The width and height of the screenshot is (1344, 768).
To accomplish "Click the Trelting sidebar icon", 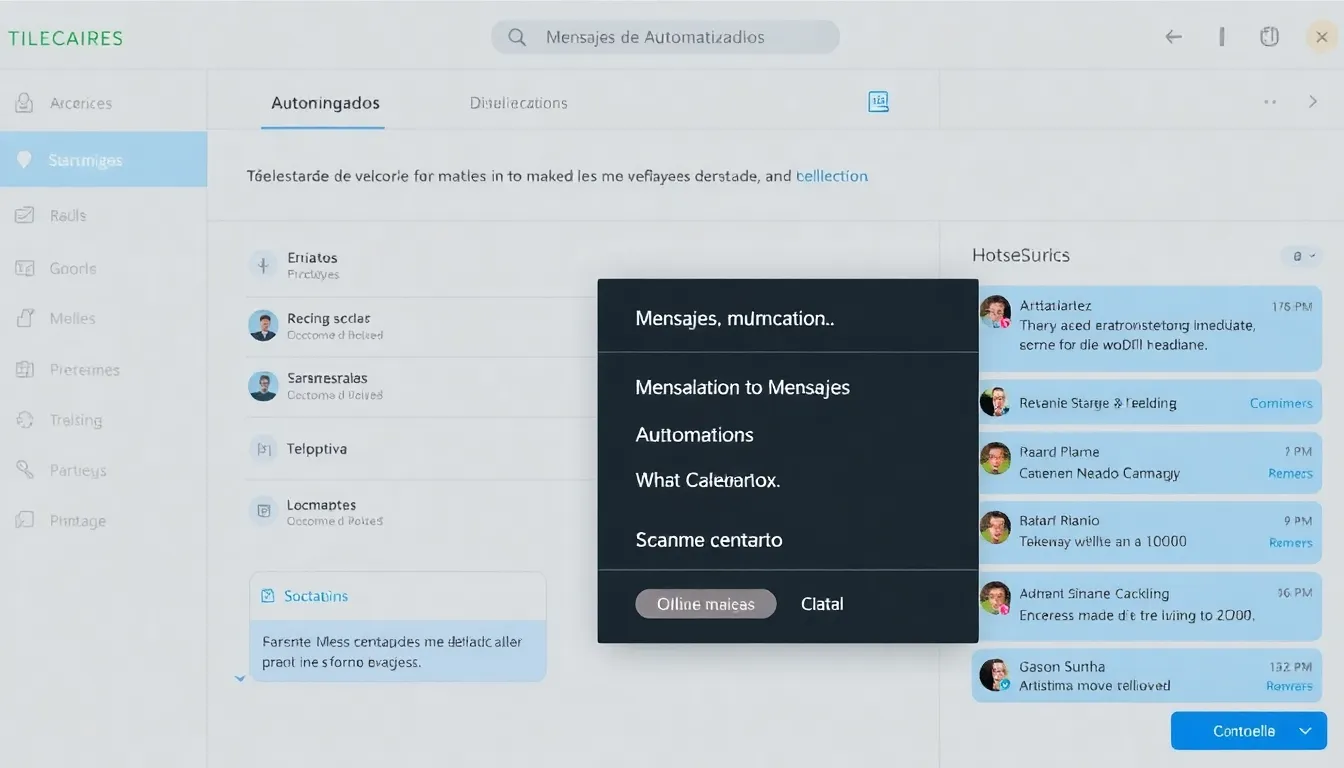I will [25, 420].
